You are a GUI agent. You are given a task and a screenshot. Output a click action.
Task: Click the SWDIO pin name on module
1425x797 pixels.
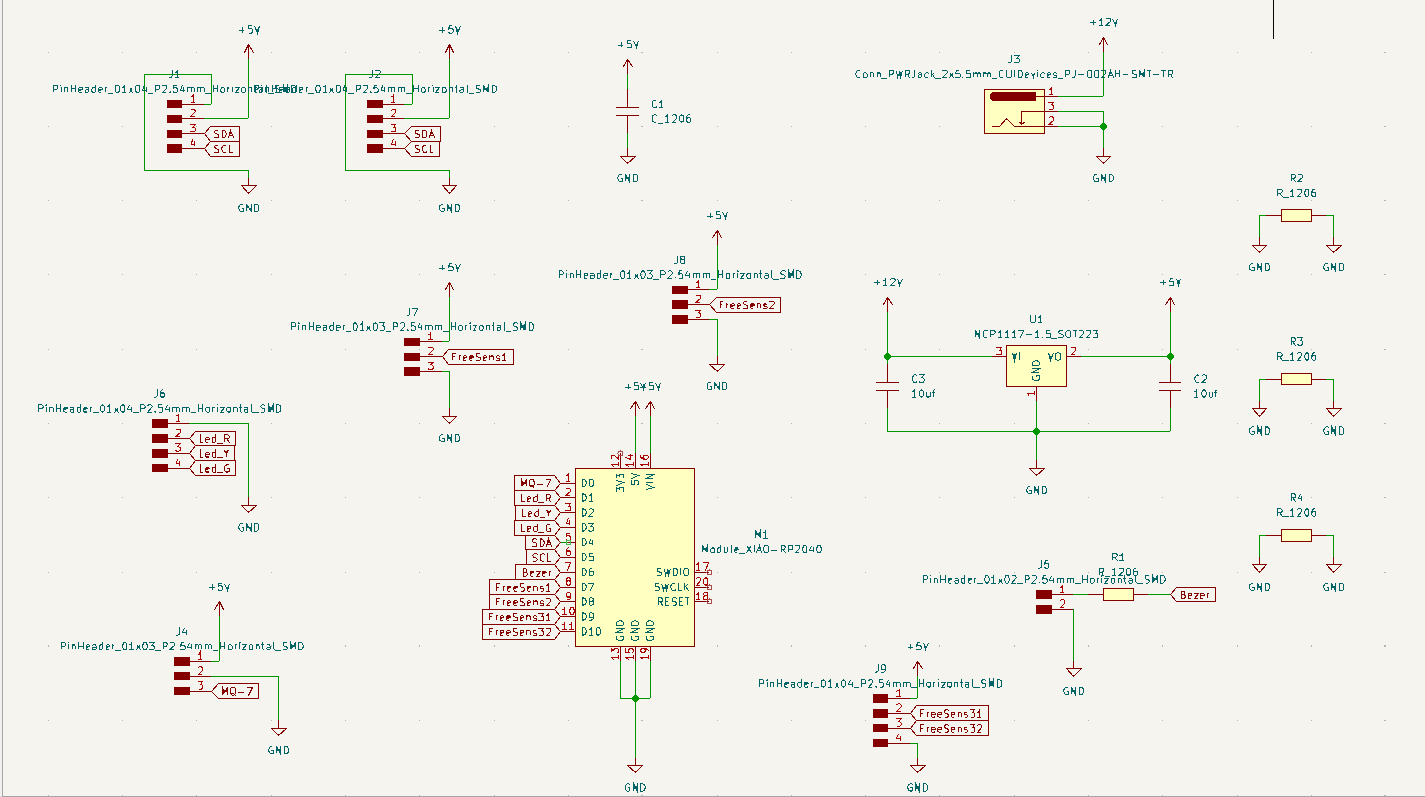pos(673,572)
